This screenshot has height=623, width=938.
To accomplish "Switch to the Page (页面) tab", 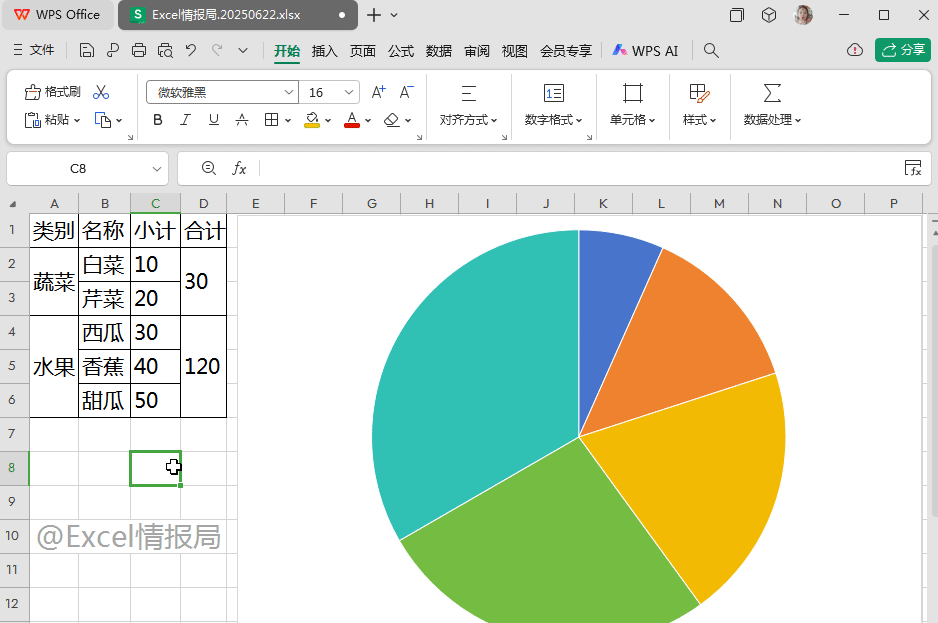I will 363,51.
